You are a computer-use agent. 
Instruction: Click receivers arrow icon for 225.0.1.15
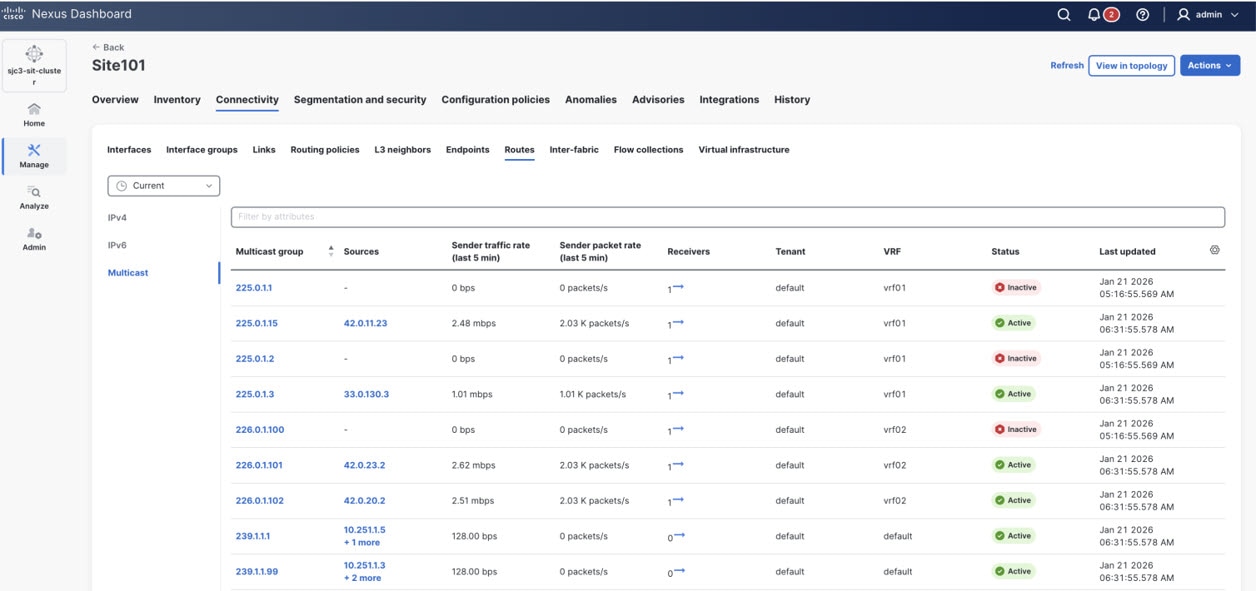678,322
